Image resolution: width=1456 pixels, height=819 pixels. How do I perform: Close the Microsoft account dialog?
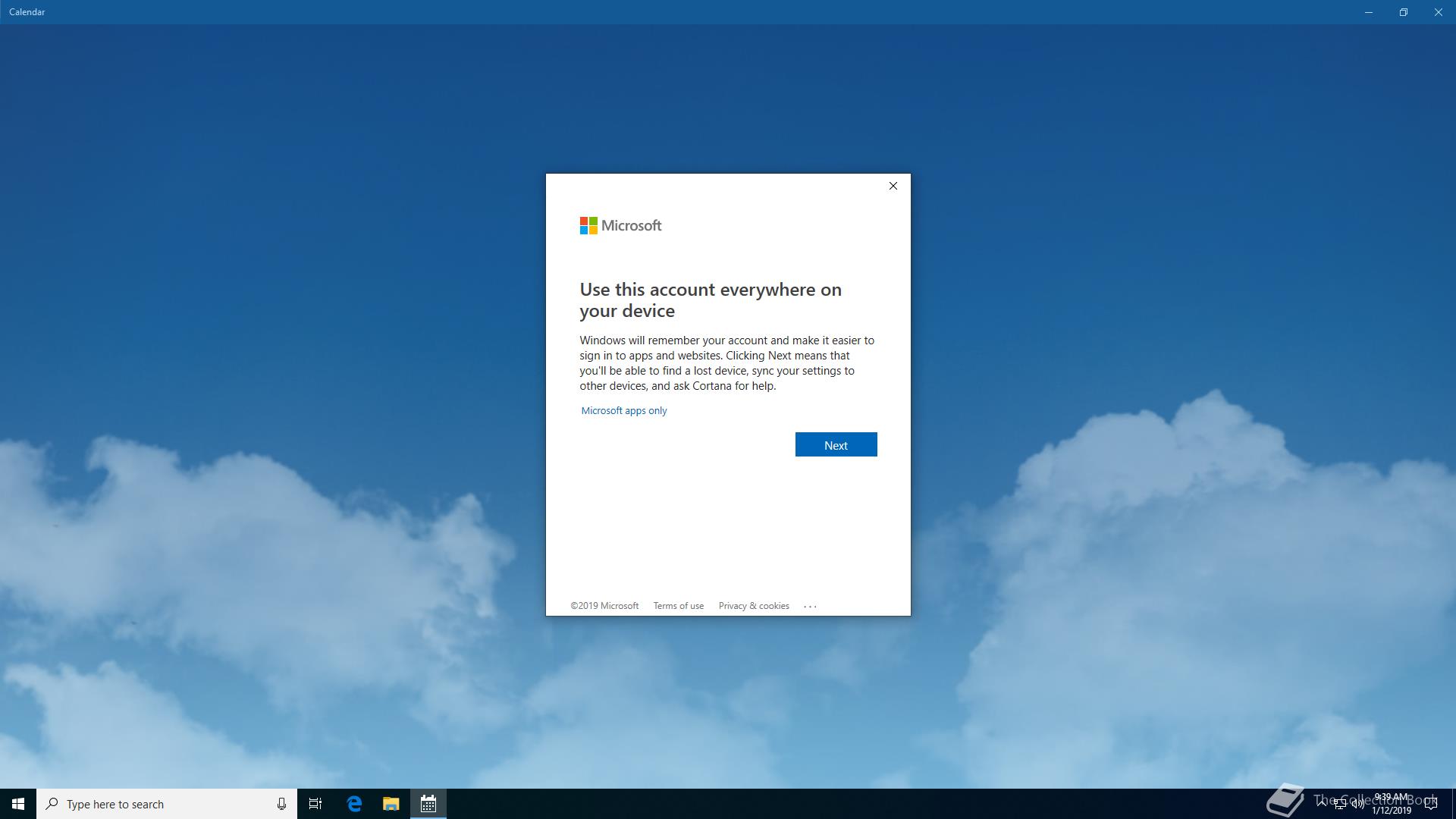coord(893,186)
